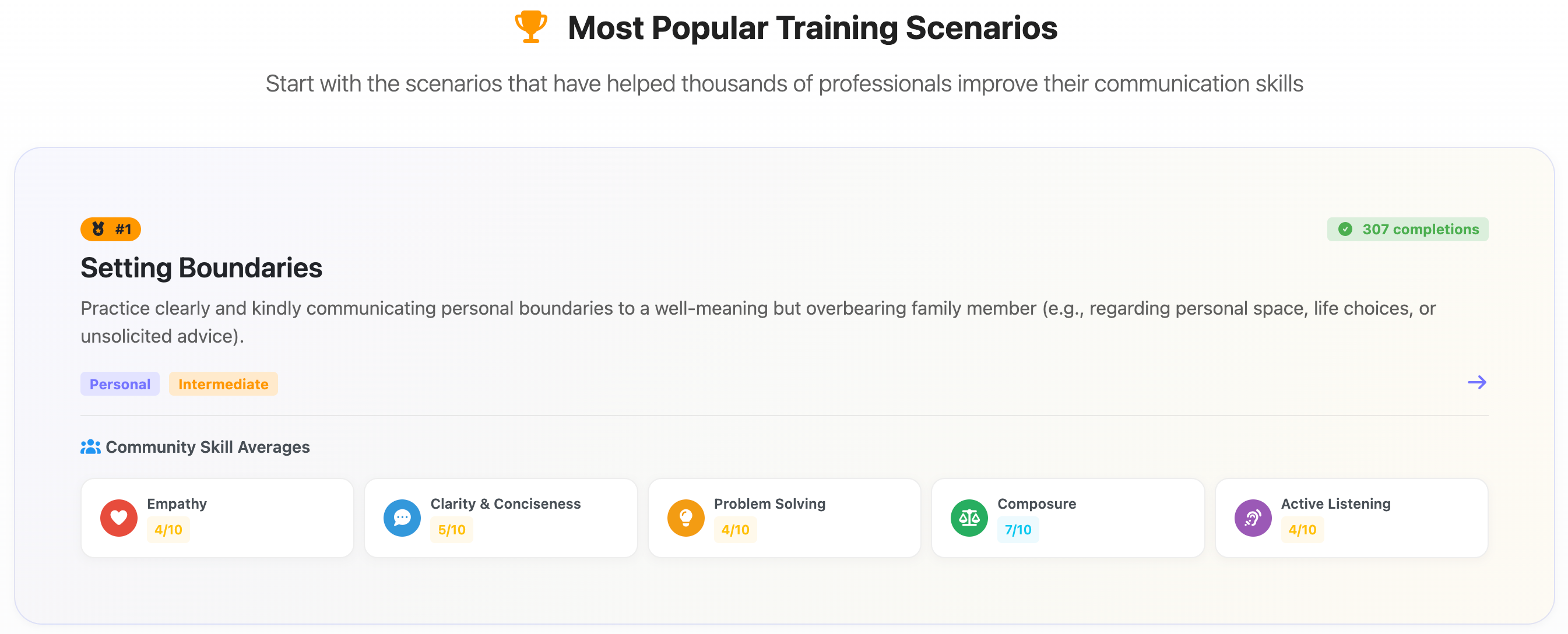Viewport: 1568px width, 634px height.
Task: Click the green completions checkmark icon
Action: tap(1345, 230)
